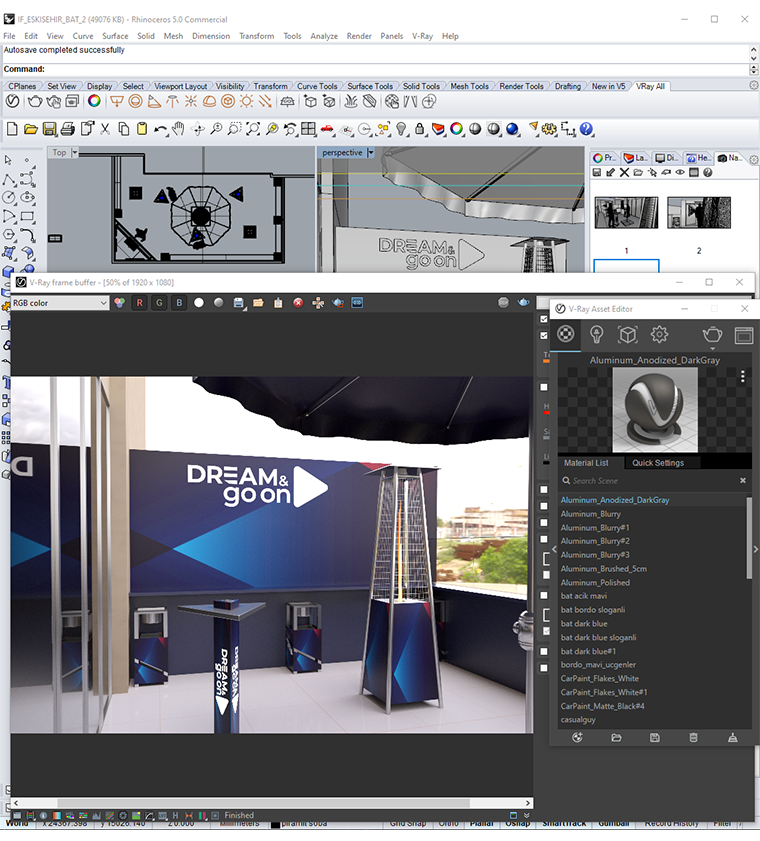The width and height of the screenshot is (760, 841).
Task: Open the Top viewport title dropdown arrow
Action: tap(75, 153)
